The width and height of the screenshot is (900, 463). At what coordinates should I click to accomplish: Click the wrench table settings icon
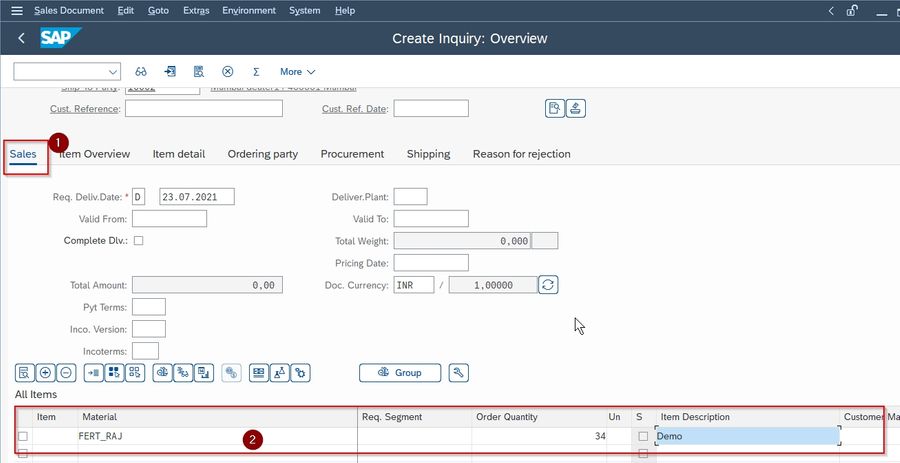click(x=459, y=373)
